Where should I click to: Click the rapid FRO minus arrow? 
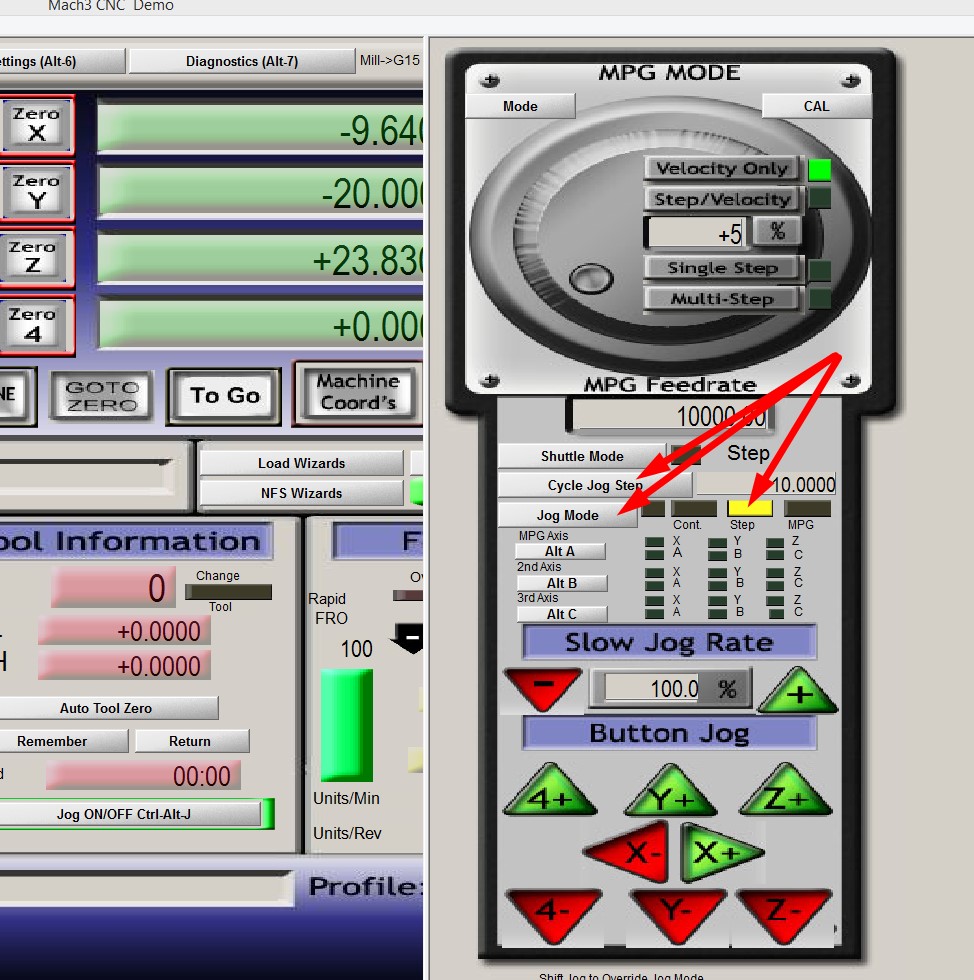coord(409,638)
